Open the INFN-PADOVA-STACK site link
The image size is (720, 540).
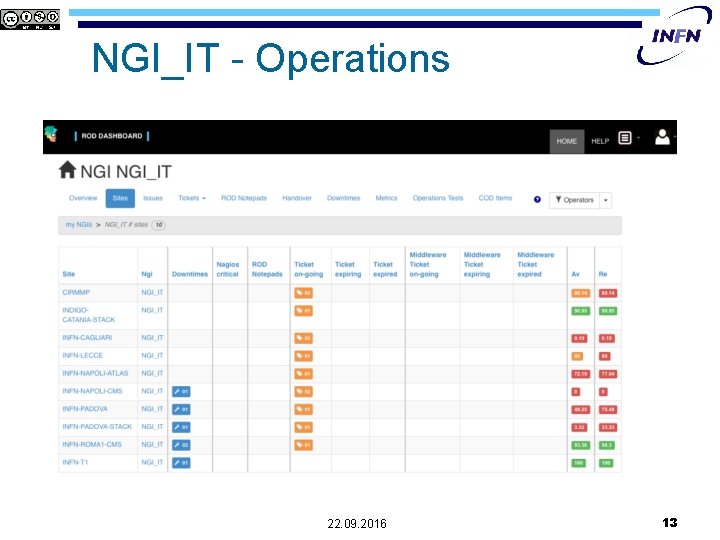click(97, 427)
